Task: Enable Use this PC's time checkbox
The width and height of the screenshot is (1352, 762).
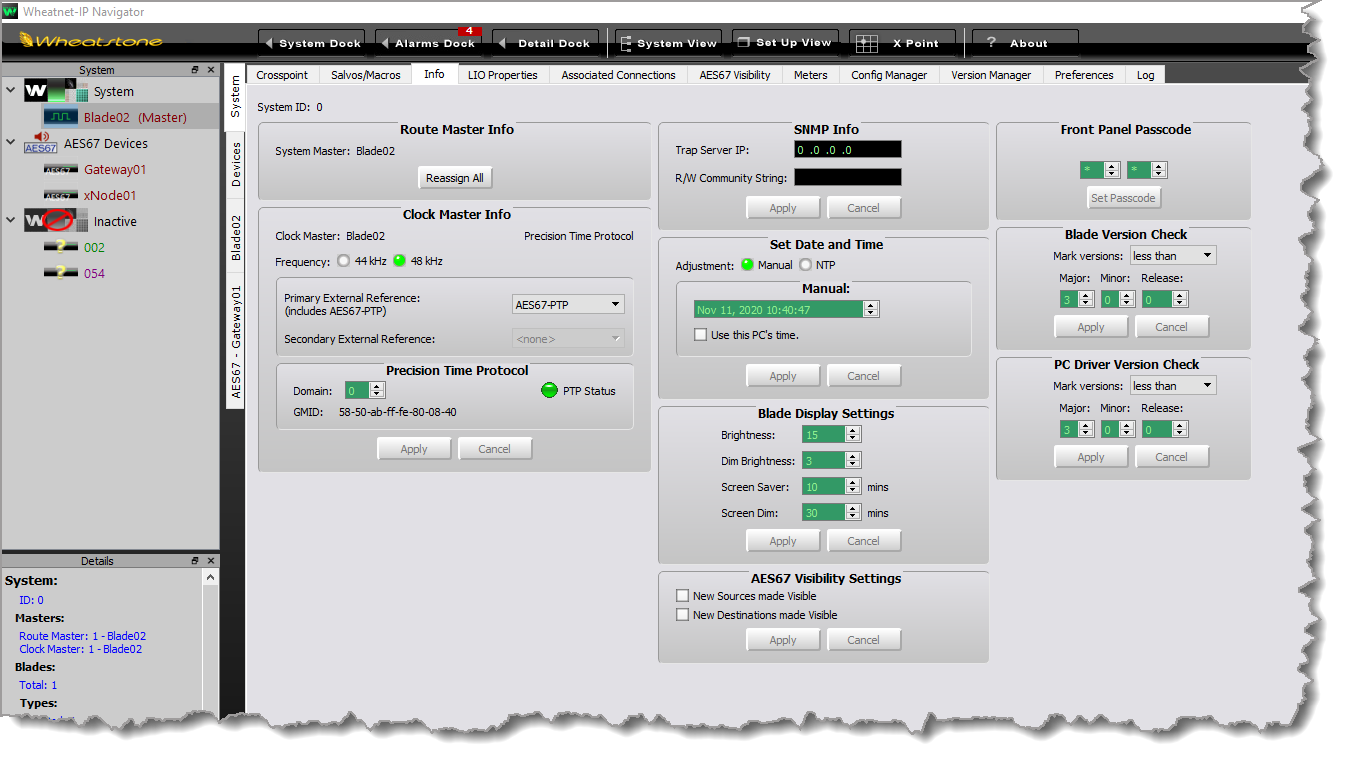Action: click(701, 335)
